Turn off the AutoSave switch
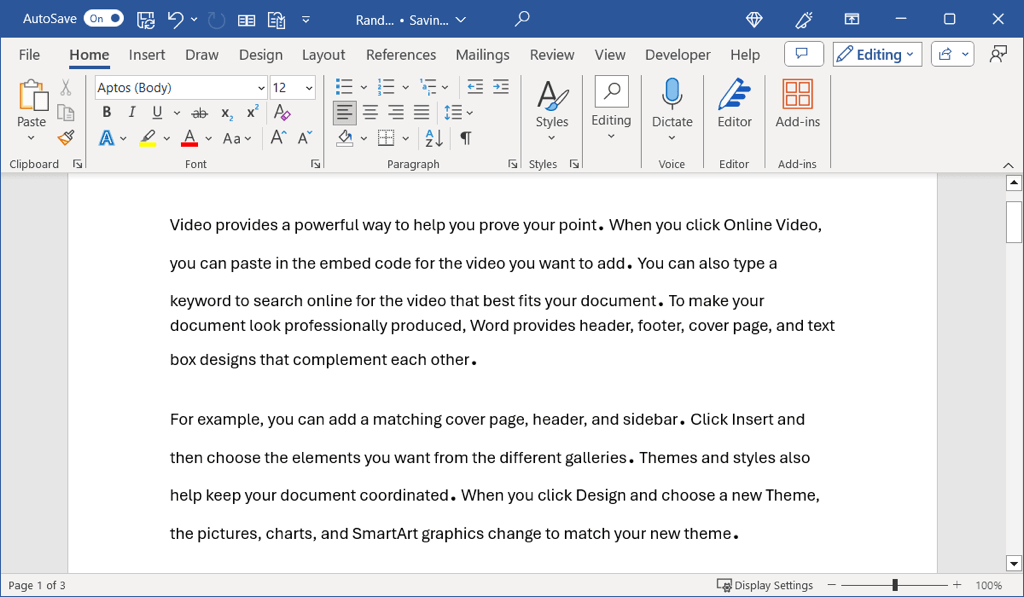The height and width of the screenshot is (597, 1024). (104, 19)
